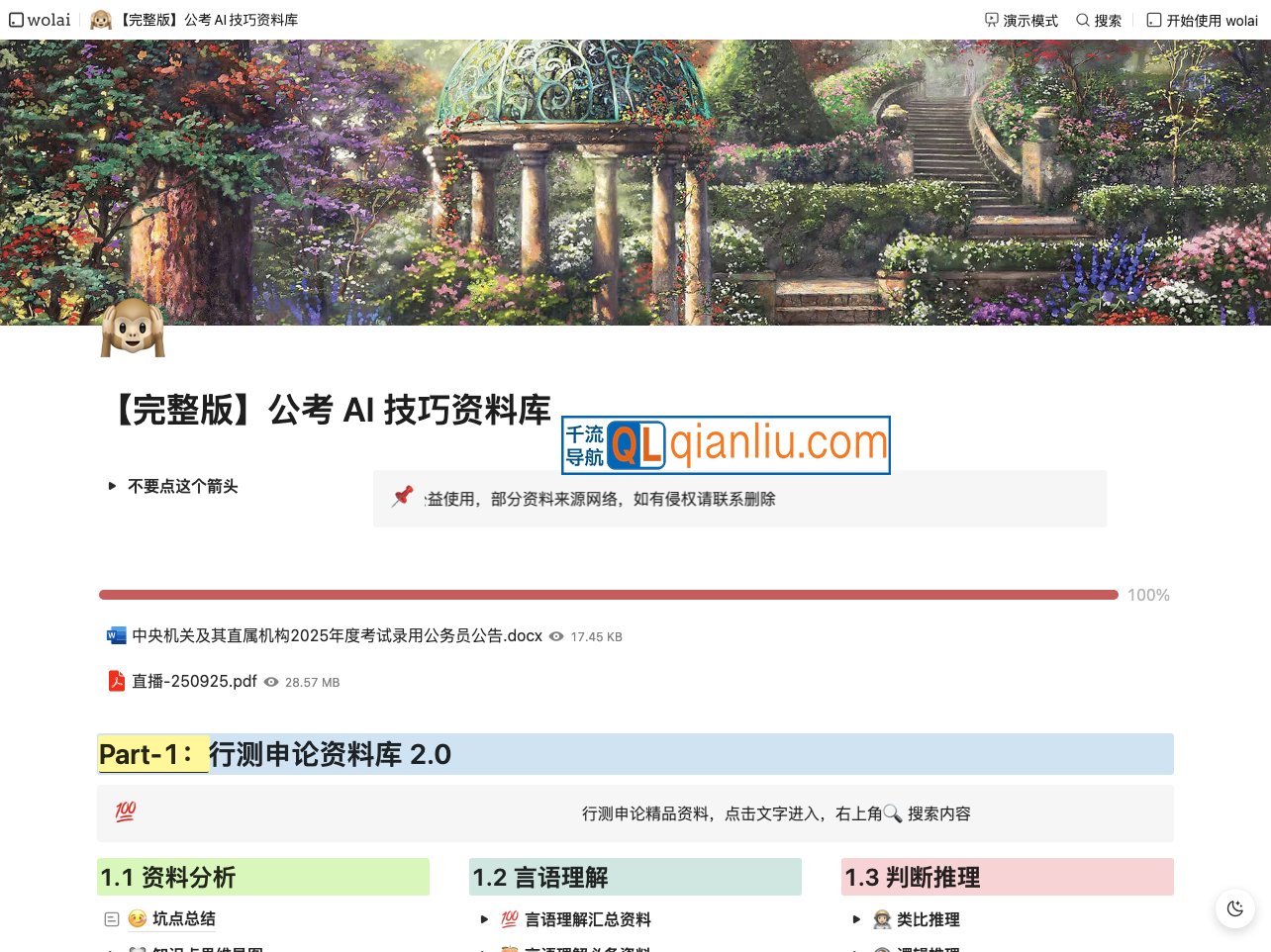Expand the 类比推理 item under 判断推理
Viewport: 1271px width, 952px height.
[857, 919]
